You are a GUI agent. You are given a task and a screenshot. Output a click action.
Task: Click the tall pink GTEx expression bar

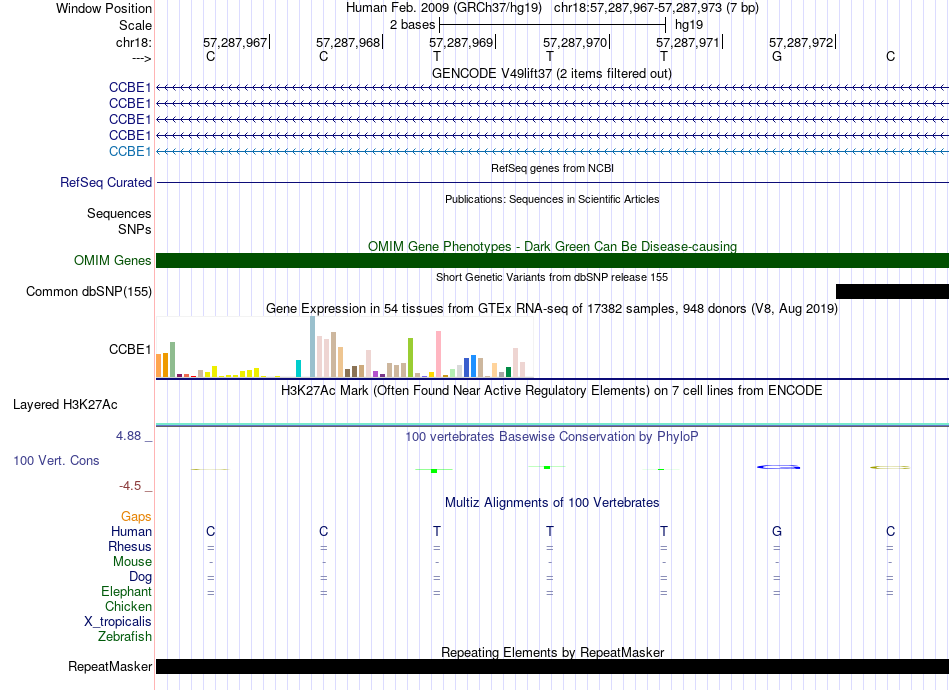(x=439, y=354)
